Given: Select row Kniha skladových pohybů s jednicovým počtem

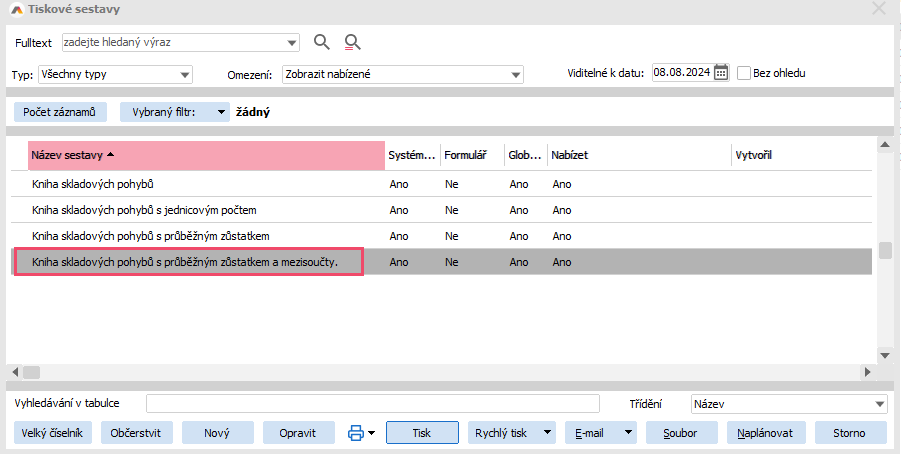Looking at the screenshot, I should (x=144, y=210).
